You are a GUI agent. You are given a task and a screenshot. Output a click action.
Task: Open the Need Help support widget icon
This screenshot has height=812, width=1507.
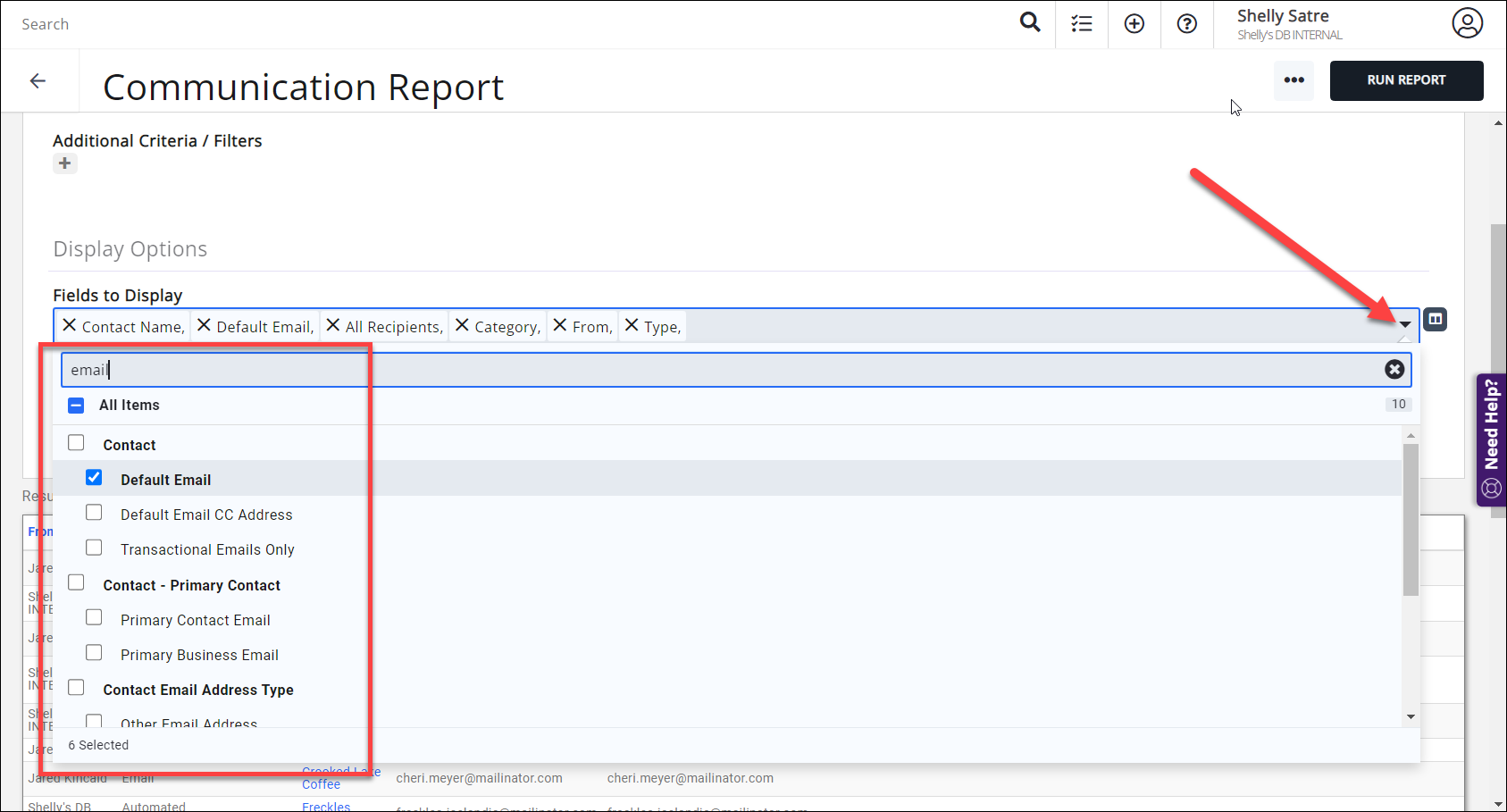[x=1491, y=488]
